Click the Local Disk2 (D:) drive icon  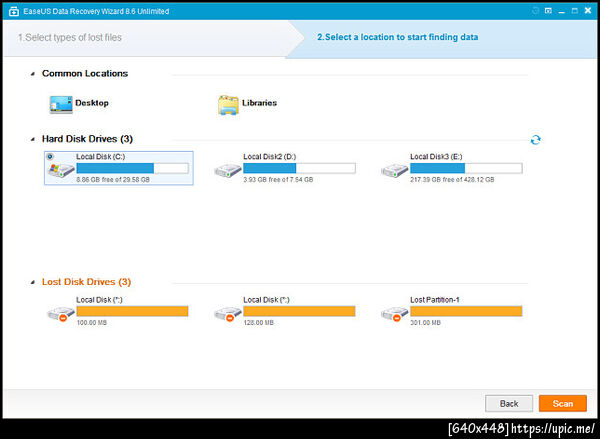click(x=228, y=170)
